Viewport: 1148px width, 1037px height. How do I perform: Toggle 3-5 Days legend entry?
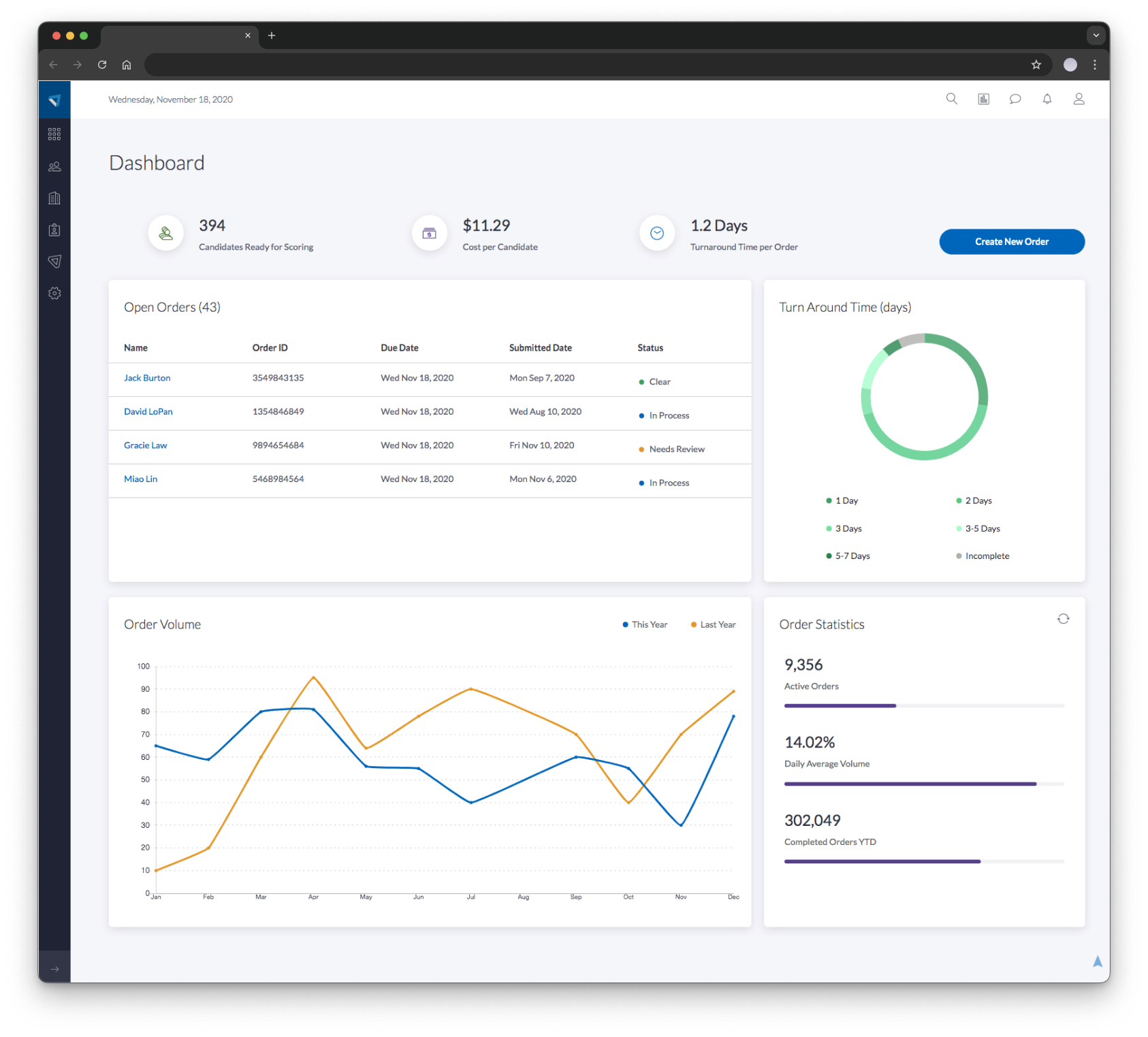pos(978,529)
